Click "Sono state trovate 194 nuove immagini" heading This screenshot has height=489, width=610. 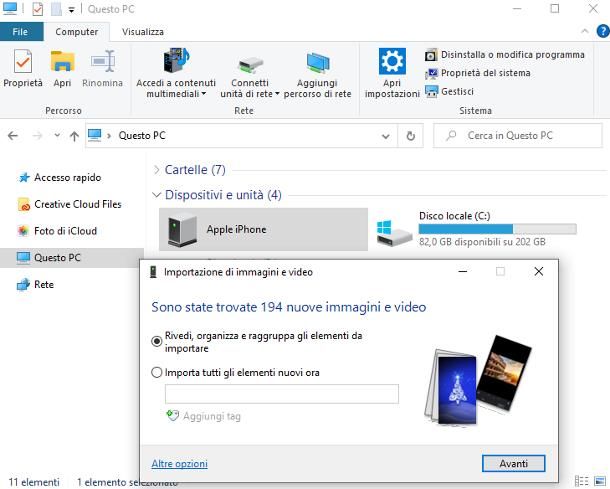pyautogui.click(x=288, y=307)
